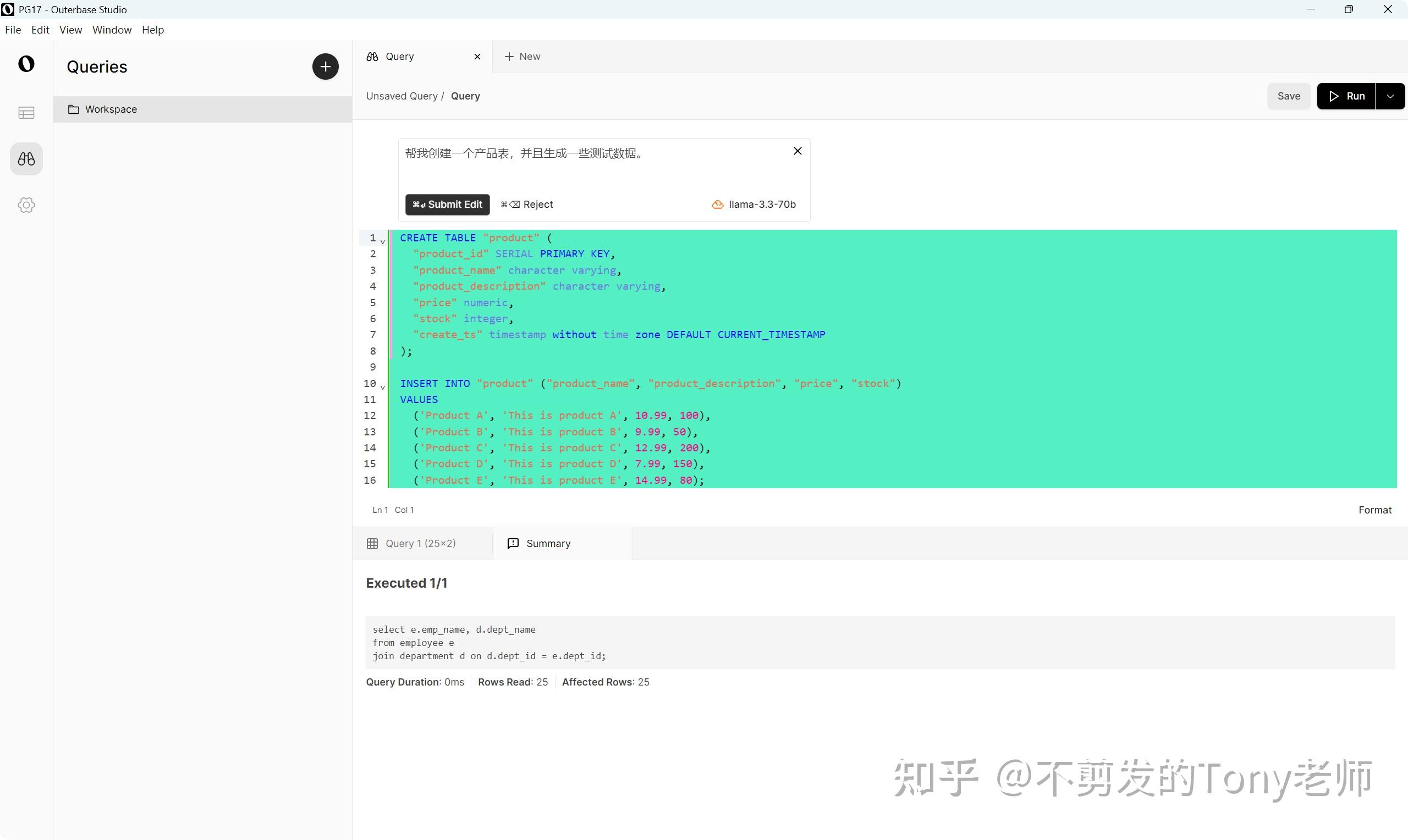Click the 'Product E' values row in editor

click(x=558, y=480)
